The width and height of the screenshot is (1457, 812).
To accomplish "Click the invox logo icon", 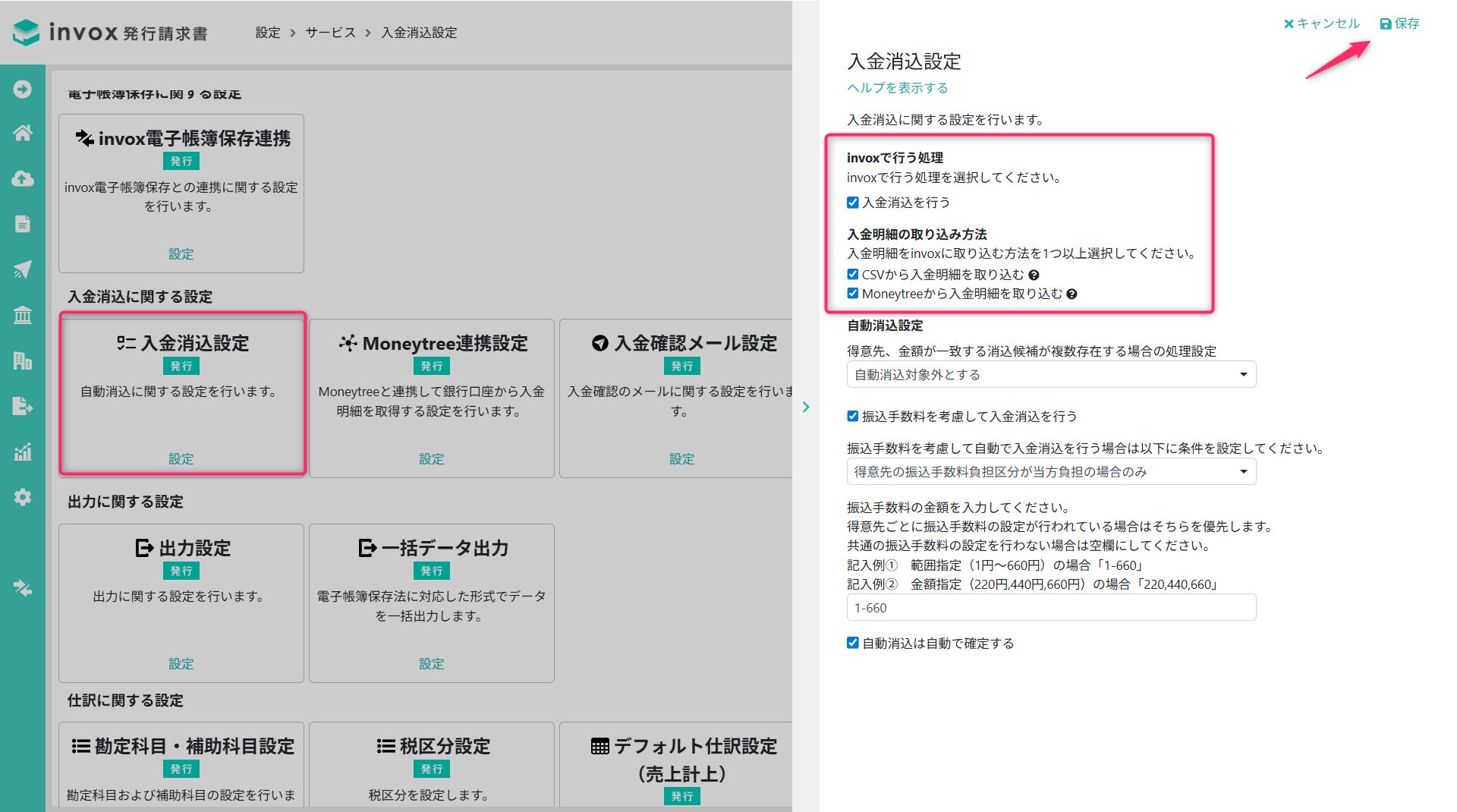I will point(27,32).
